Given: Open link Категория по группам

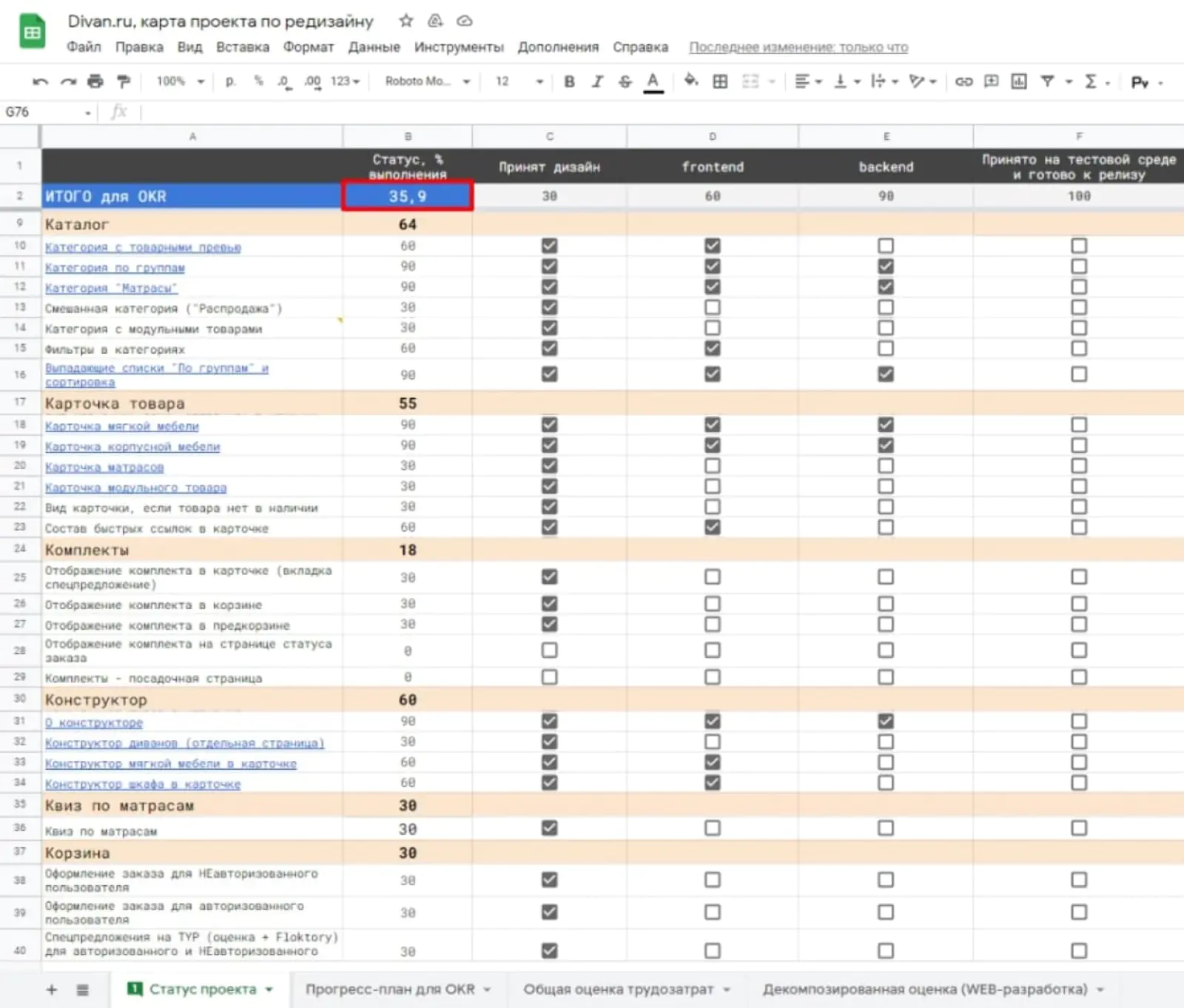Looking at the screenshot, I should pyautogui.click(x=115, y=268).
